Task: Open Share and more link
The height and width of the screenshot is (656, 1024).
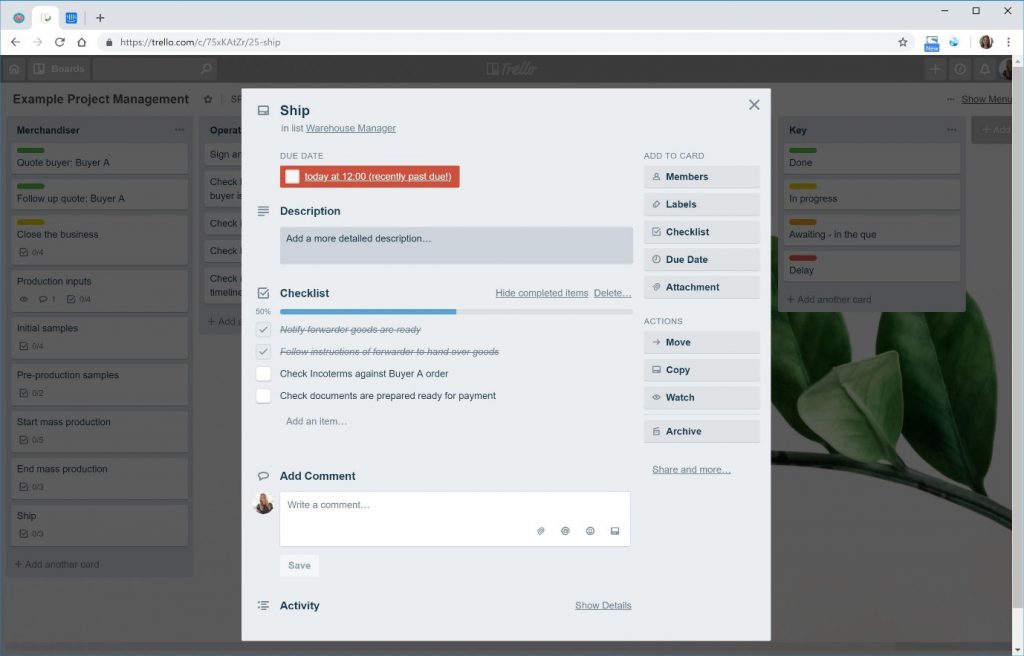Action: click(x=691, y=469)
